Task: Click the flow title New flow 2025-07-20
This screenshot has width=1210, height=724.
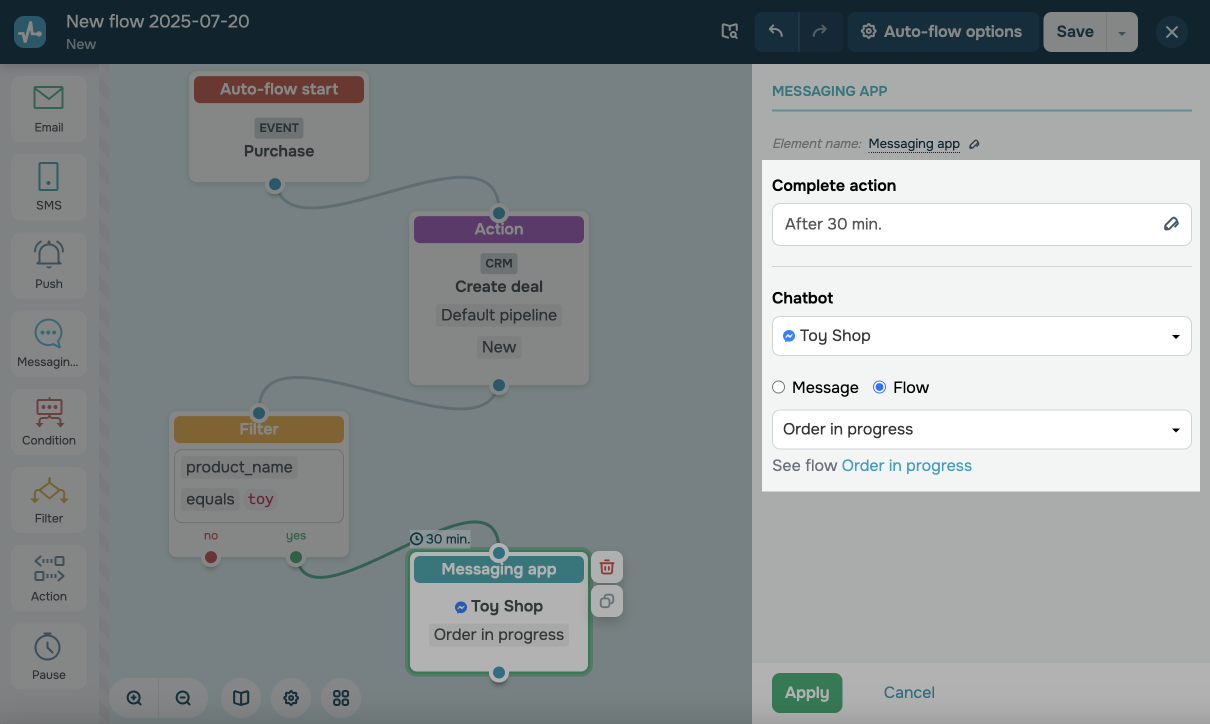Action: coord(158,21)
